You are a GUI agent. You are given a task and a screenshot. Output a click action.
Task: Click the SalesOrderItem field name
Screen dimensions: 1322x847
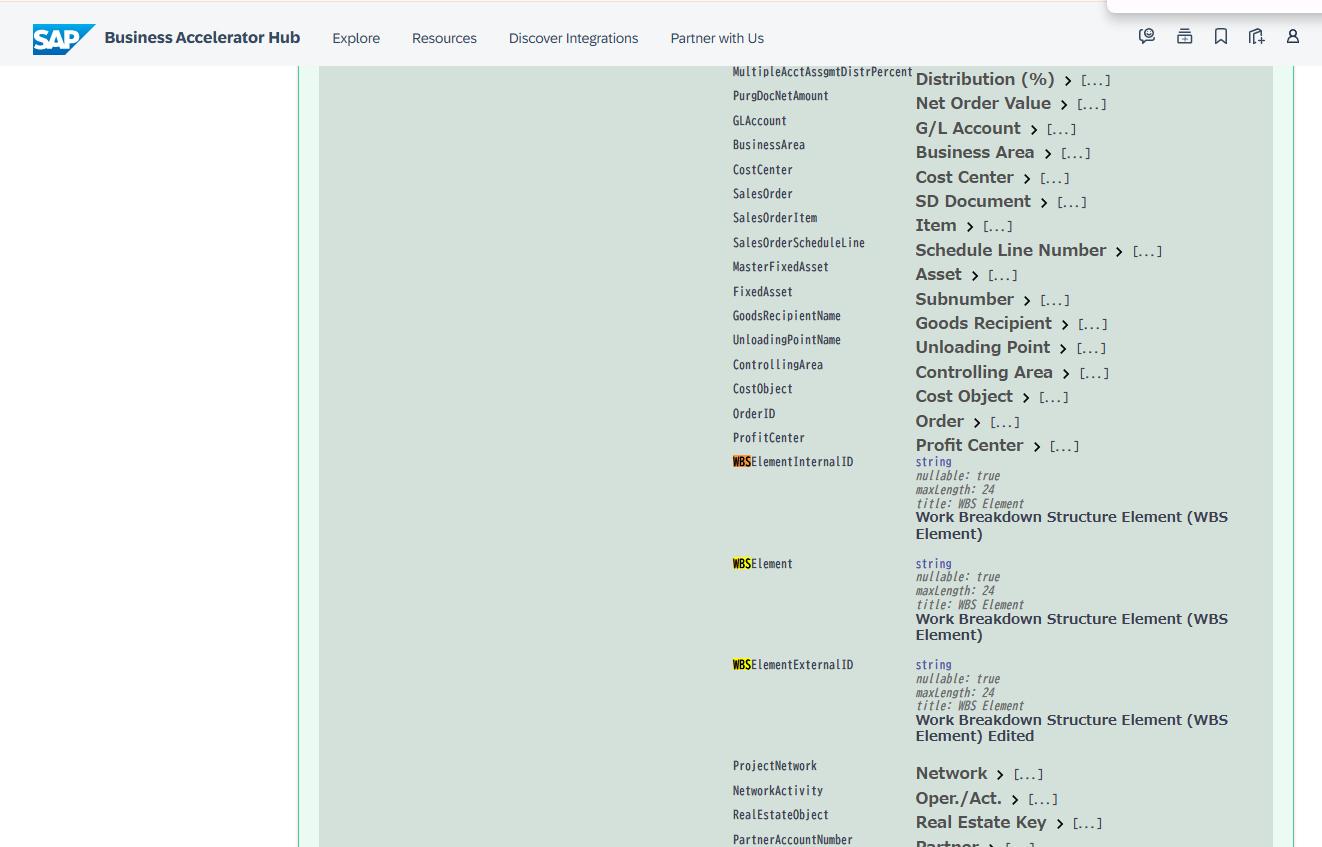coord(775,218)
